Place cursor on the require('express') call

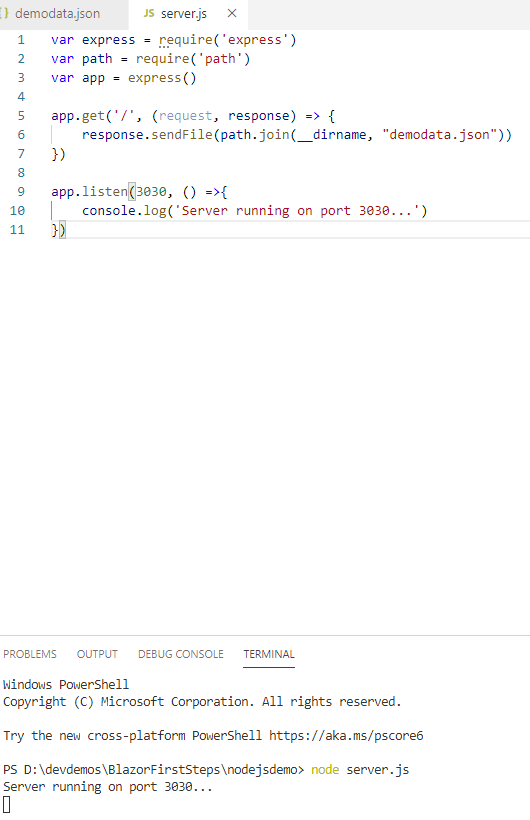[228, 40]
